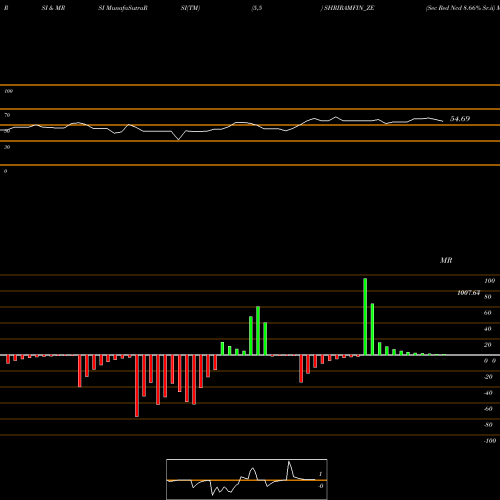Click the MR axis label -100
The height and width of the screenshot is (500, 500).
(490, 441)
